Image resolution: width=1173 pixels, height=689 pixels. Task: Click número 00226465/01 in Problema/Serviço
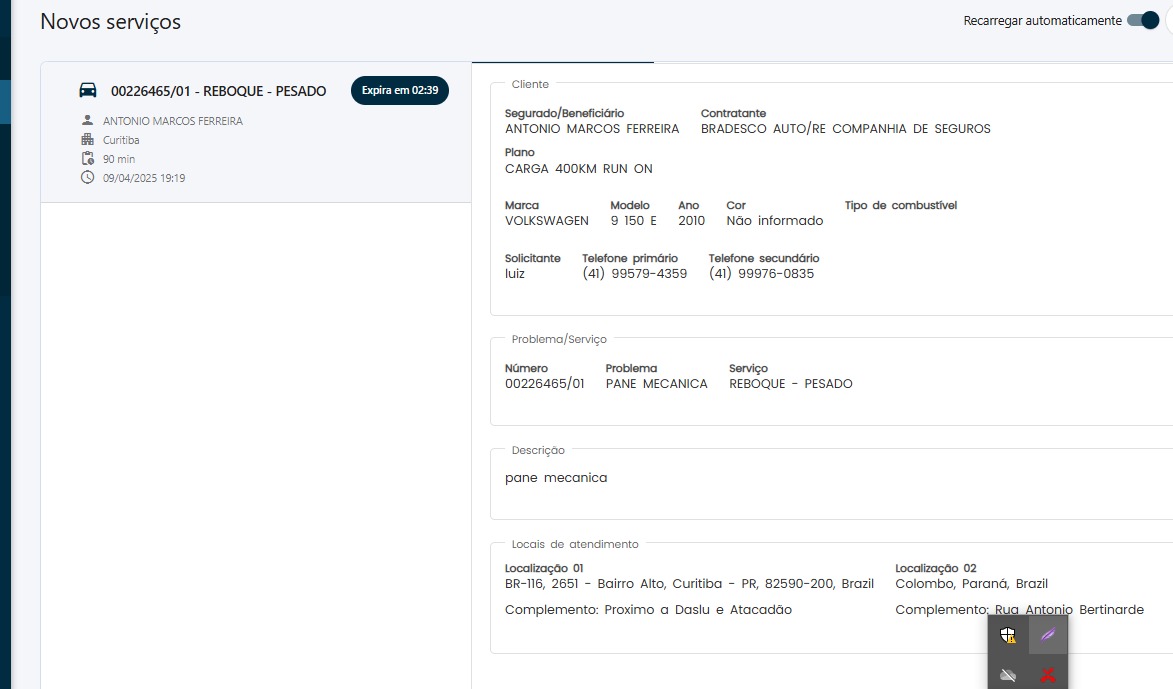pyautogui.click(x=544, y=384)
